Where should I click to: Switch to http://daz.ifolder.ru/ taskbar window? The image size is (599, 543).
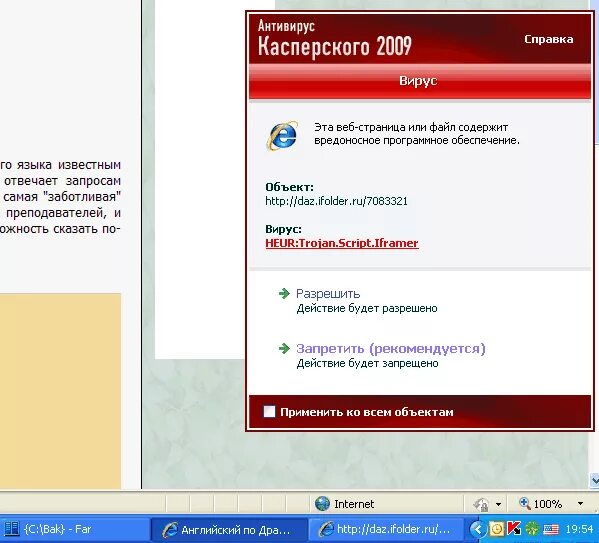(x=386, y=530)
